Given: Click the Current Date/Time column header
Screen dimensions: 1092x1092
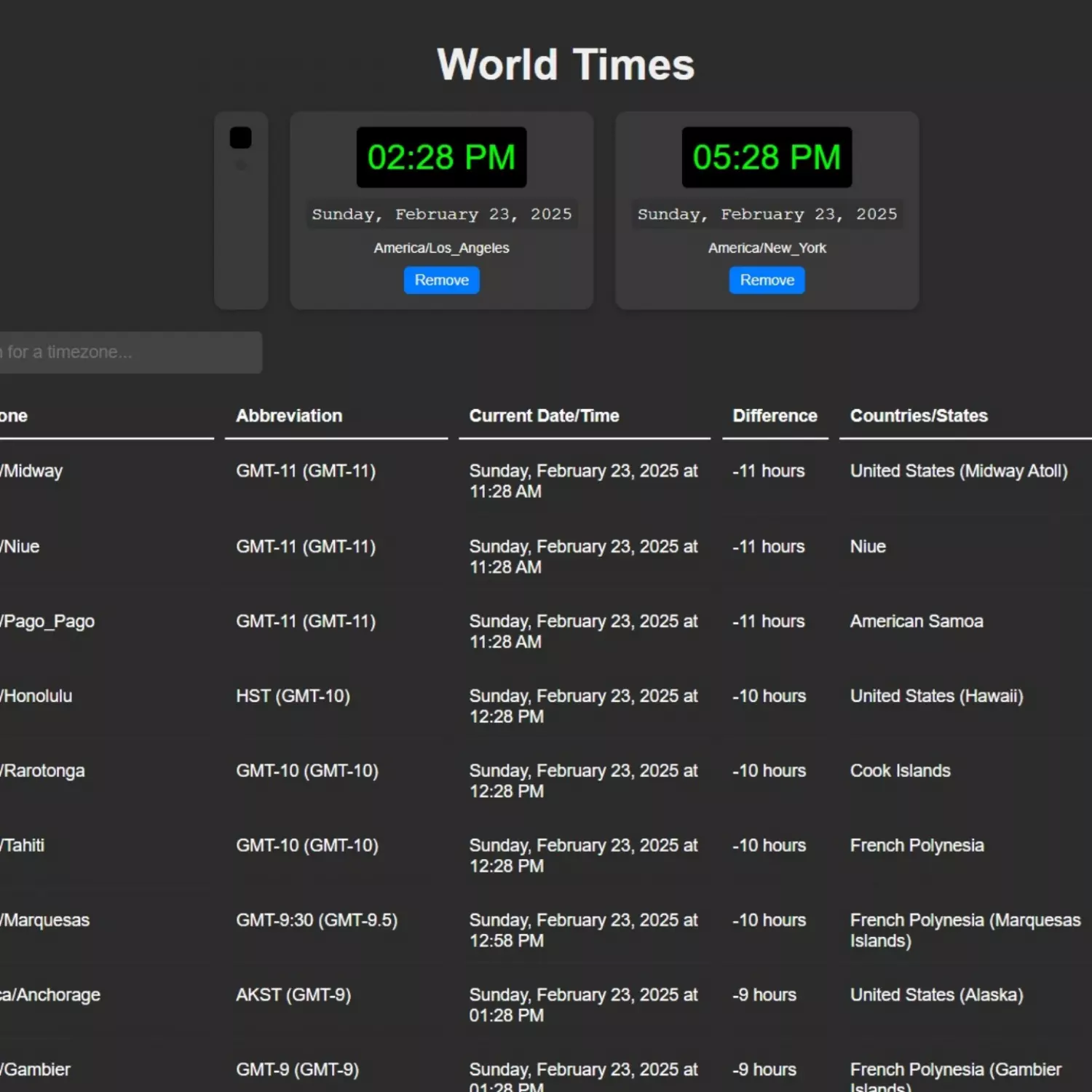Looking at the screenshot, I should click(544, 416).
